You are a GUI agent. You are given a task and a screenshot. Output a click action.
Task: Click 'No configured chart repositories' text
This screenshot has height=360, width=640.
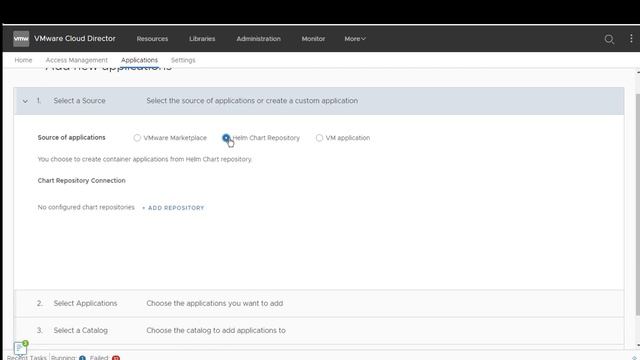pyautogui.click(x=86, y=207)
